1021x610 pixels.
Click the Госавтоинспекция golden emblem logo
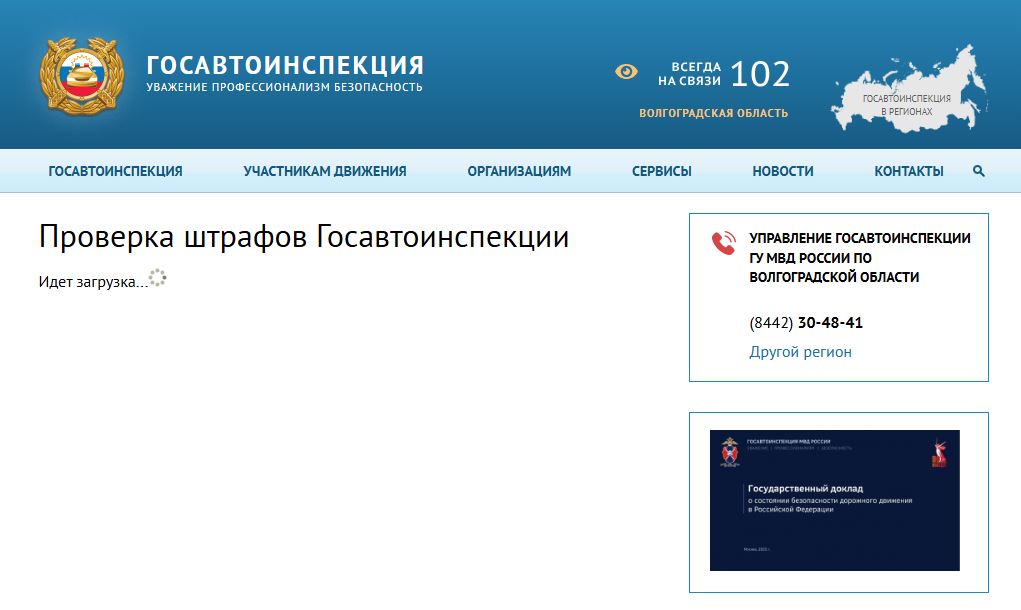pos(79,72)
